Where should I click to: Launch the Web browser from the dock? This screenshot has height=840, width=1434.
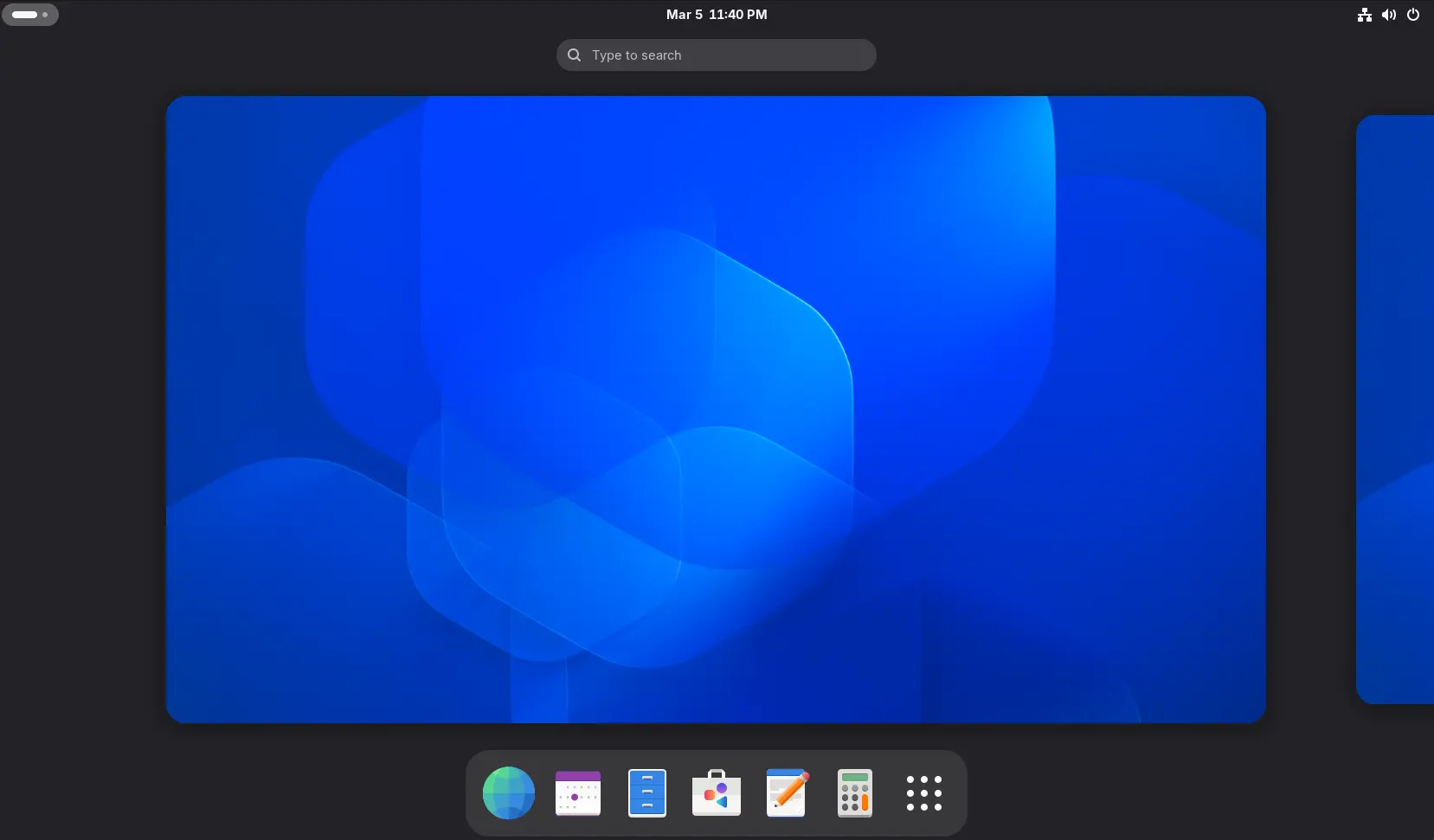pyautogui.click(x=508, y=792)
